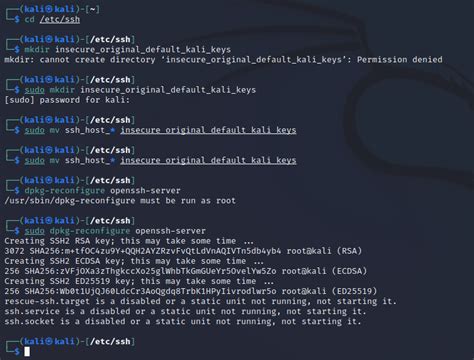Click the '[sudo] password for kali:' line
The image size is (474, 360).
click(x=67, y=100)
